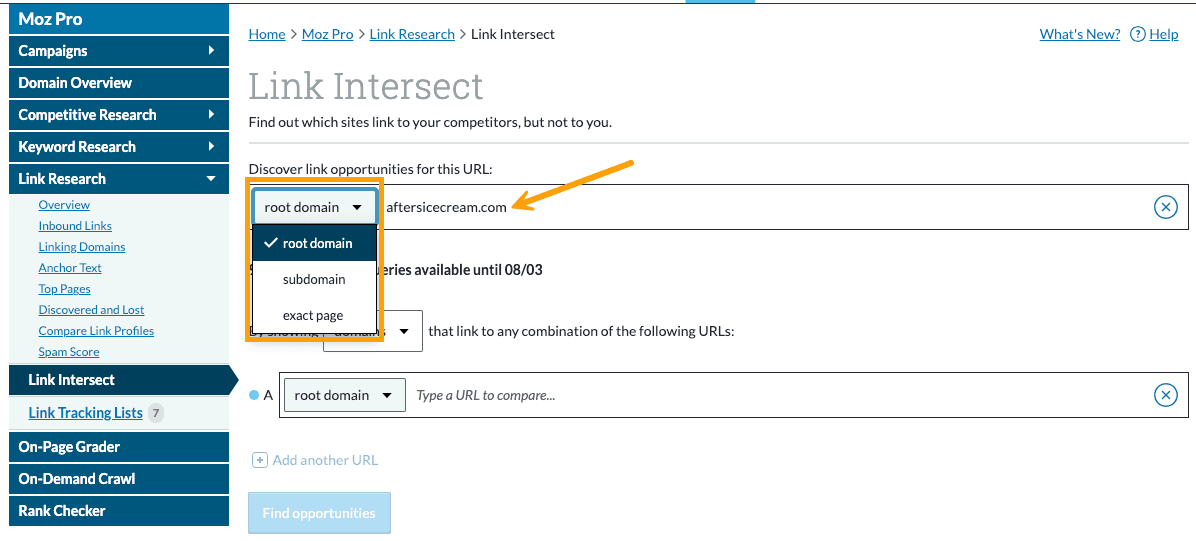
Task: Navigate to On-Page Grader
Action: pyautogui.click(x=69, y=447)
